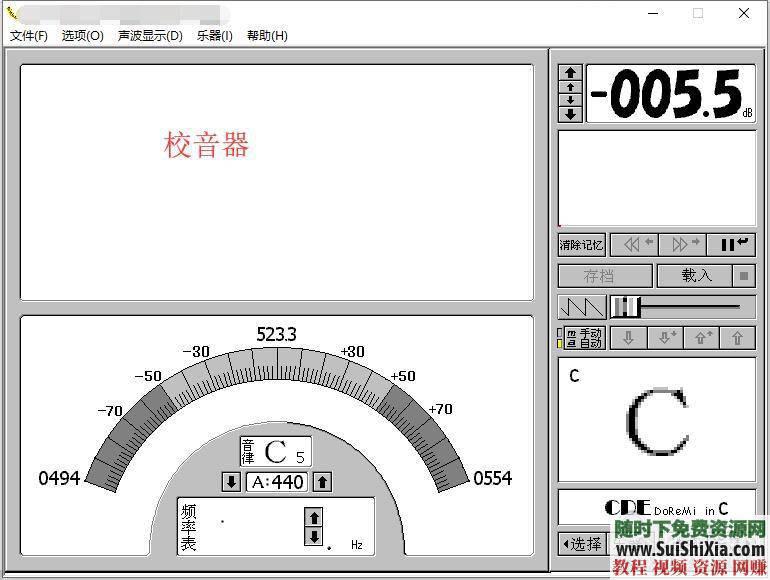Open the 乐器(I) menu
Screen dimensions: 770x580
(x=214, y=35)
